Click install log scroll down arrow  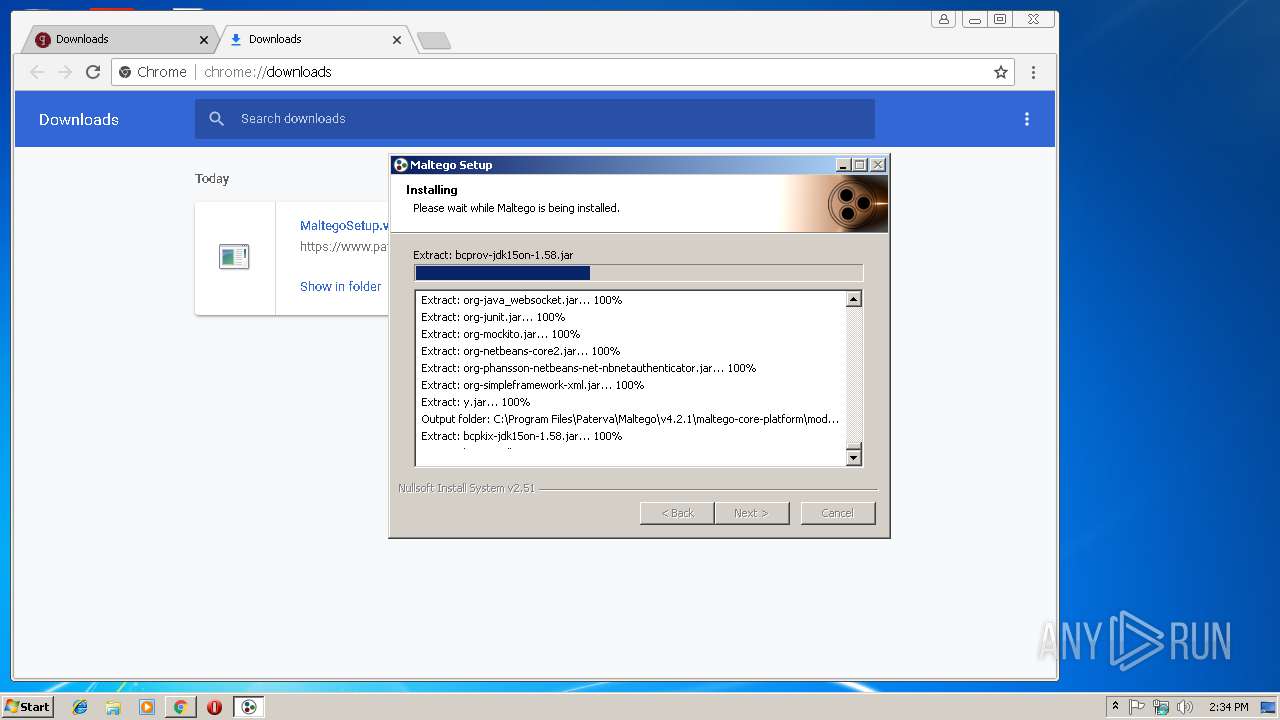click(x=854, y=458)
